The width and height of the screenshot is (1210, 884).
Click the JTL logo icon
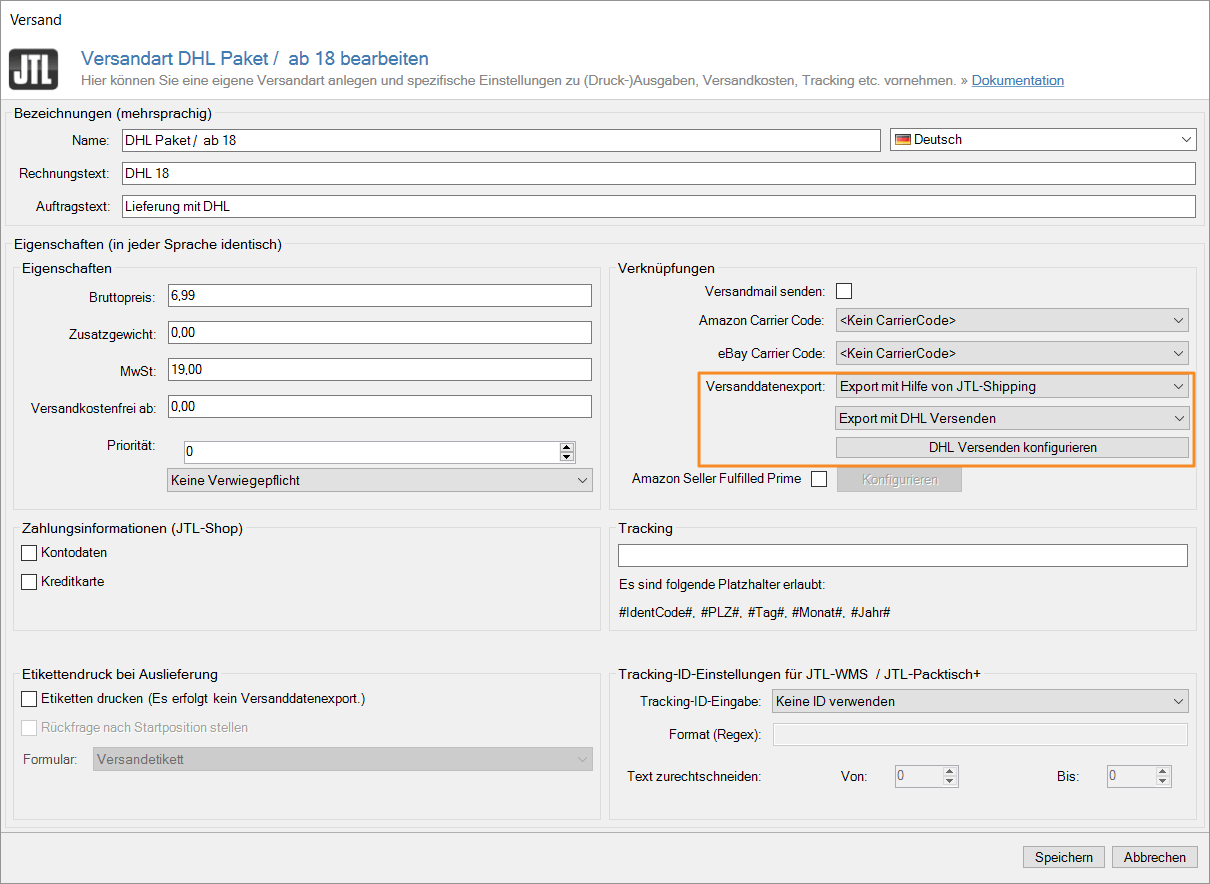[33, 69]
